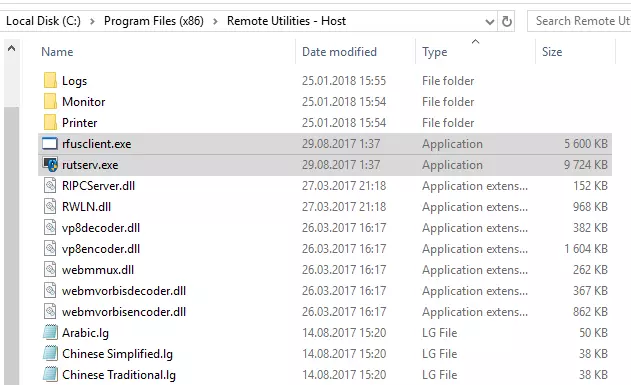Viewport: 631px width, 385px height.
Task: Select the RIPCServer.dll file name
Action: pyautogui.click(x=98, y=186)
